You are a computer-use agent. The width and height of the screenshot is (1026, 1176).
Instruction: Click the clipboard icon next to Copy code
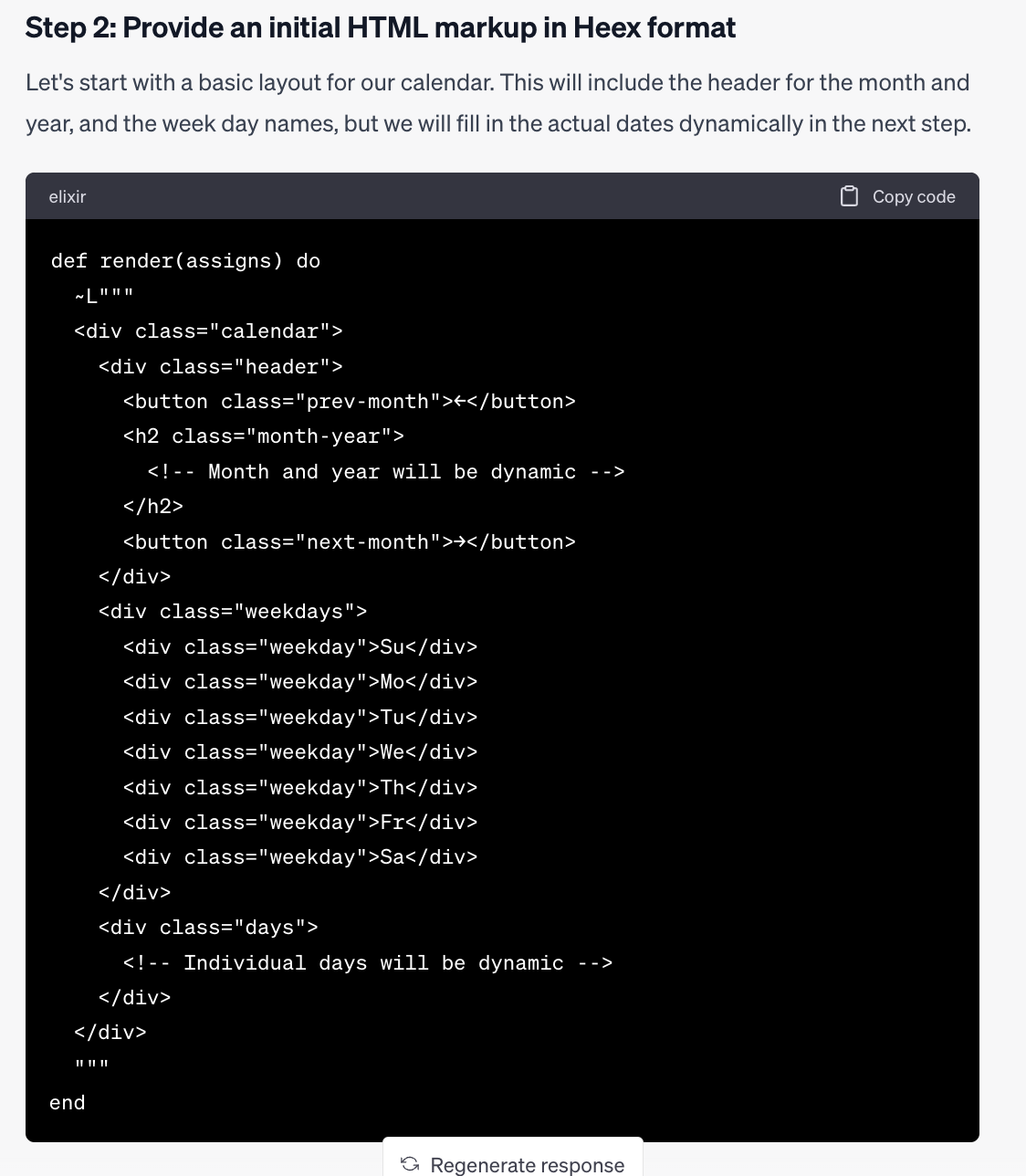coord(850,195)
